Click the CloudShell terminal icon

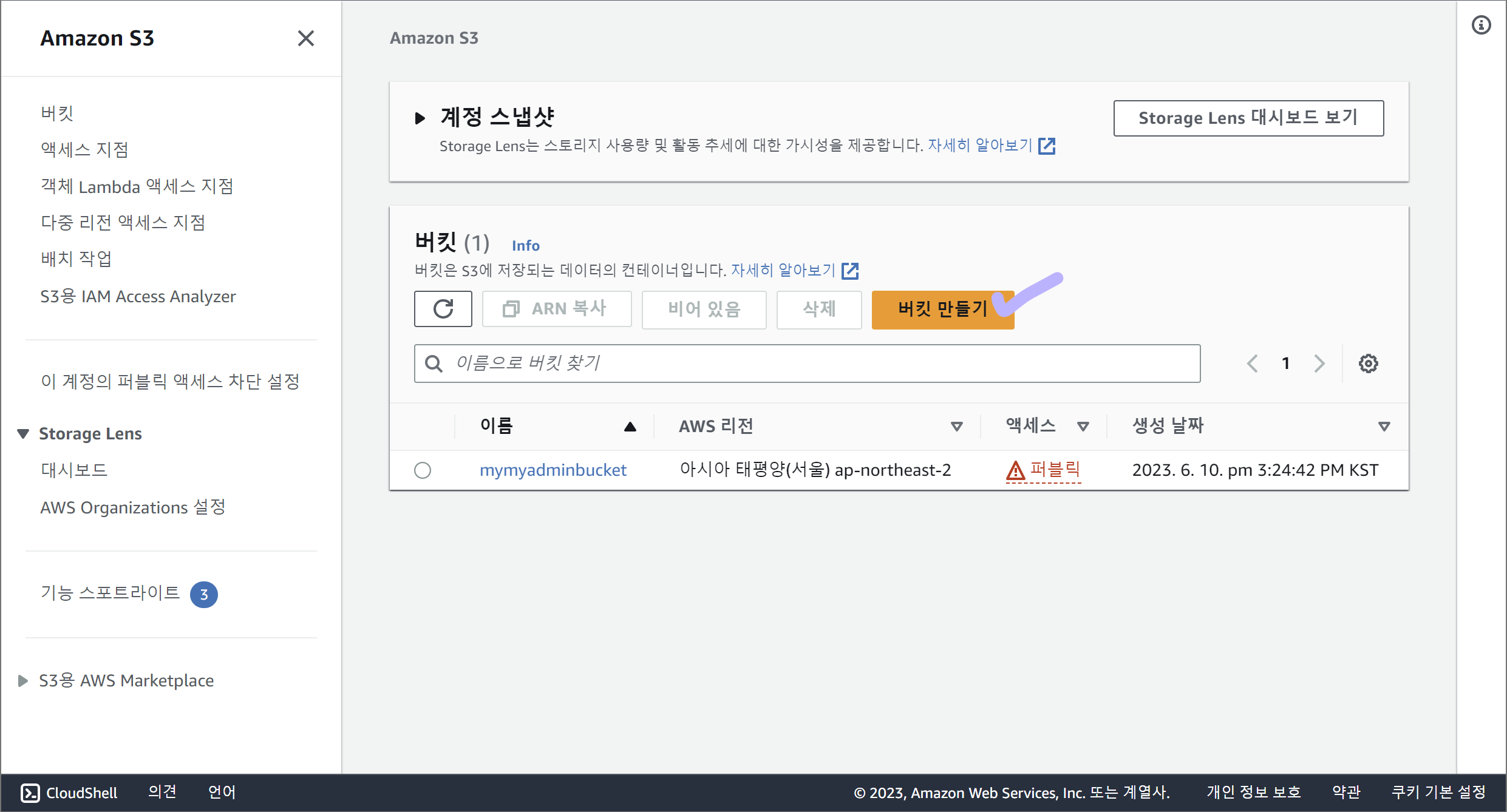point(30,793)
